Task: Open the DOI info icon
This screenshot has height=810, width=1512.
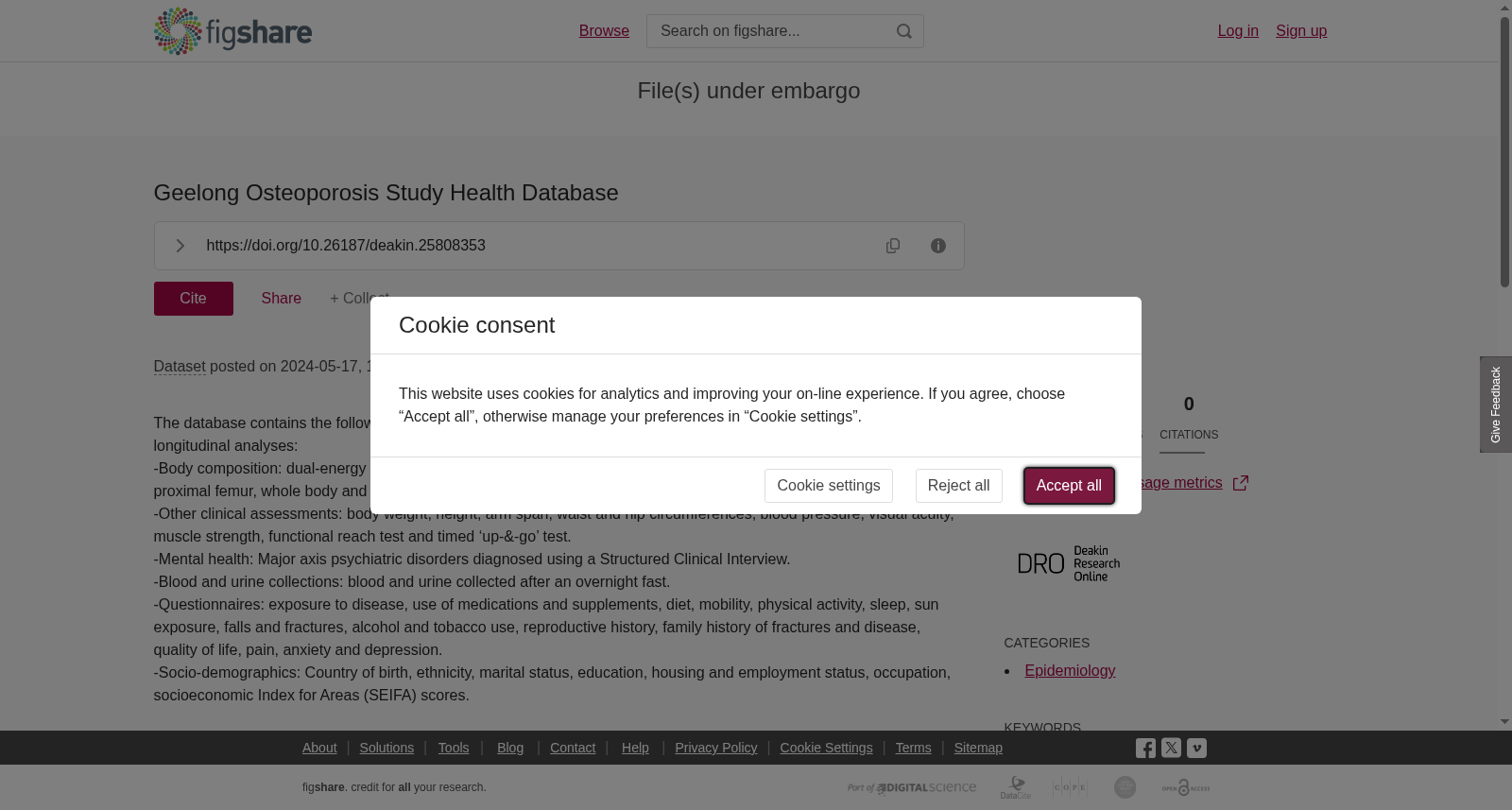Action: pyautogui.click(x=938, y=246)
